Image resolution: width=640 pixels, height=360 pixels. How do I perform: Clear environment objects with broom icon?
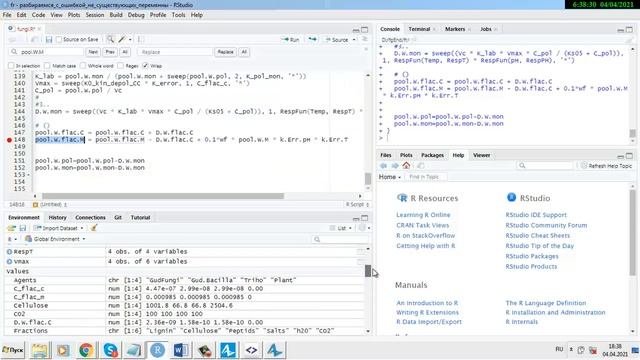(x=94, y=228)
